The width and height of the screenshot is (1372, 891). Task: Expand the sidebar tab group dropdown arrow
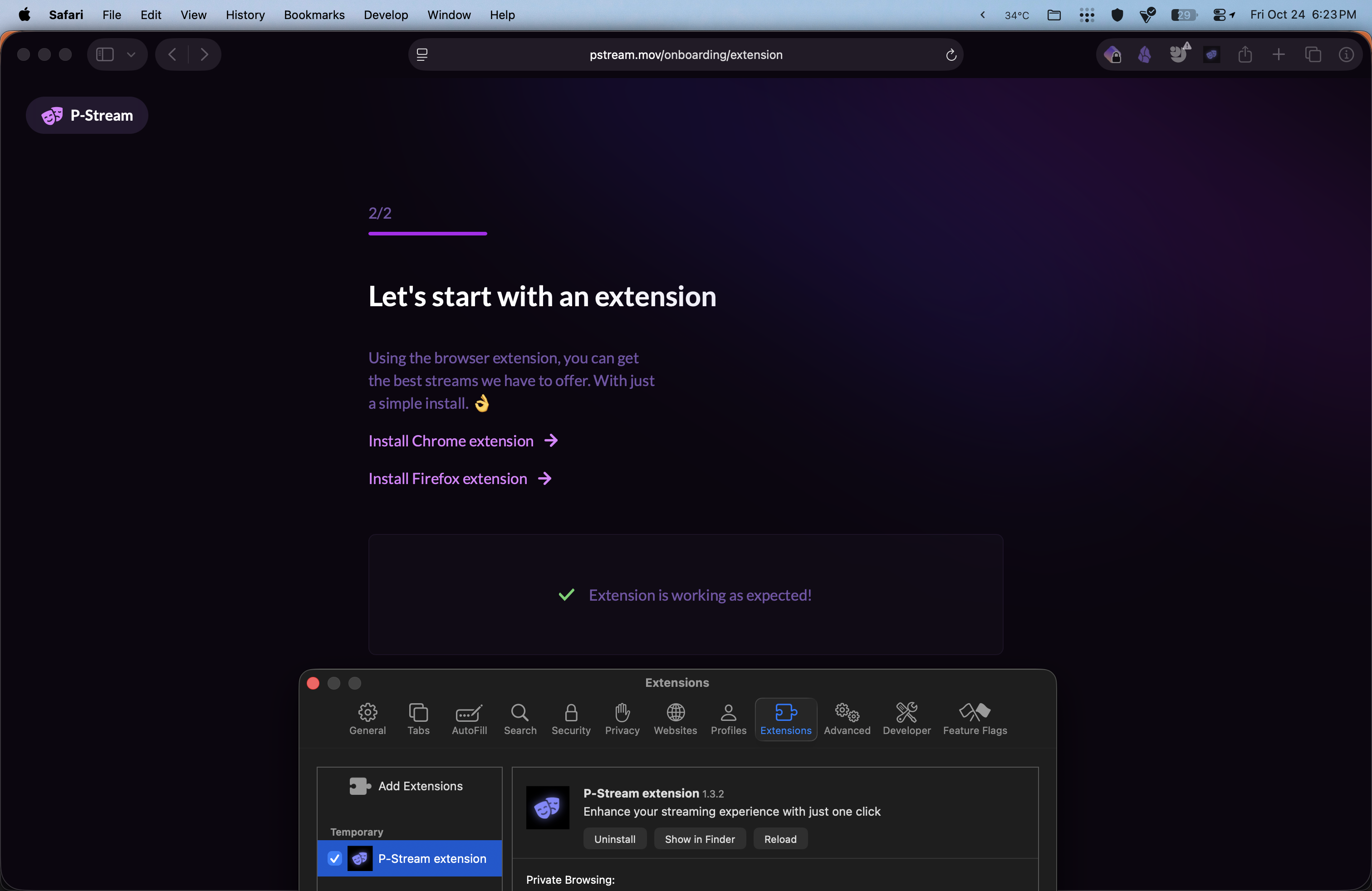coord(132,55)
